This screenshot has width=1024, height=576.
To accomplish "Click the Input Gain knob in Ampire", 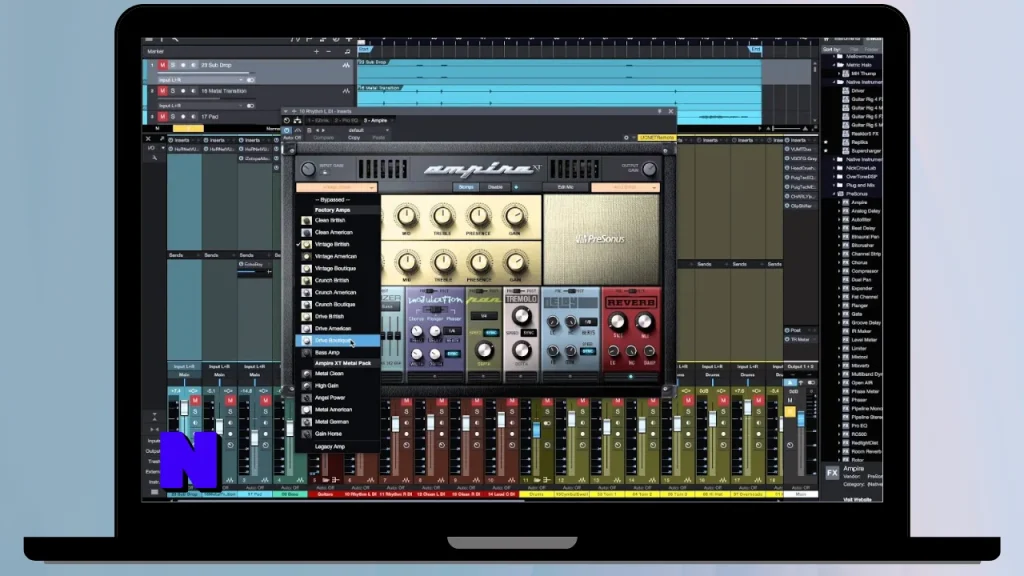I will click(308, 169).
